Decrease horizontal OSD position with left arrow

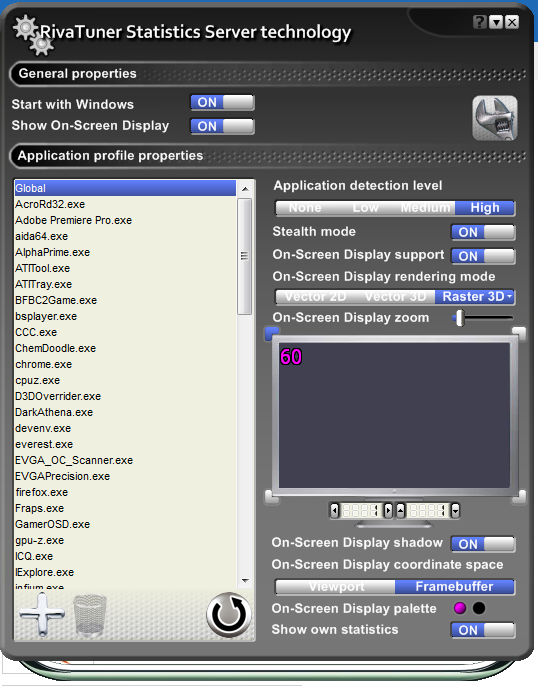pos(335,510)
